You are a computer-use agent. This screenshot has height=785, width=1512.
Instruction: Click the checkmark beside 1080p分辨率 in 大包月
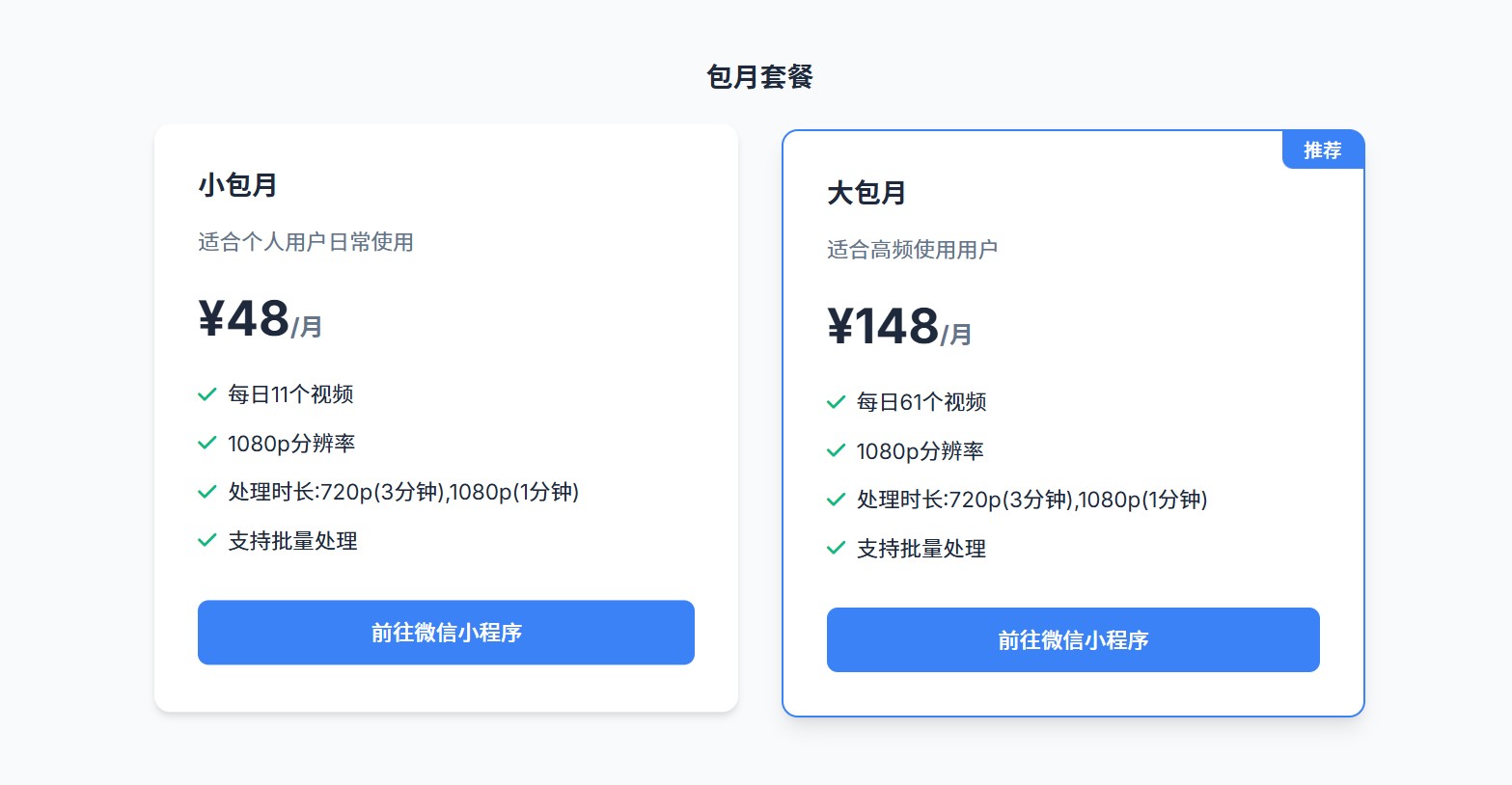[x=836, y=450]
